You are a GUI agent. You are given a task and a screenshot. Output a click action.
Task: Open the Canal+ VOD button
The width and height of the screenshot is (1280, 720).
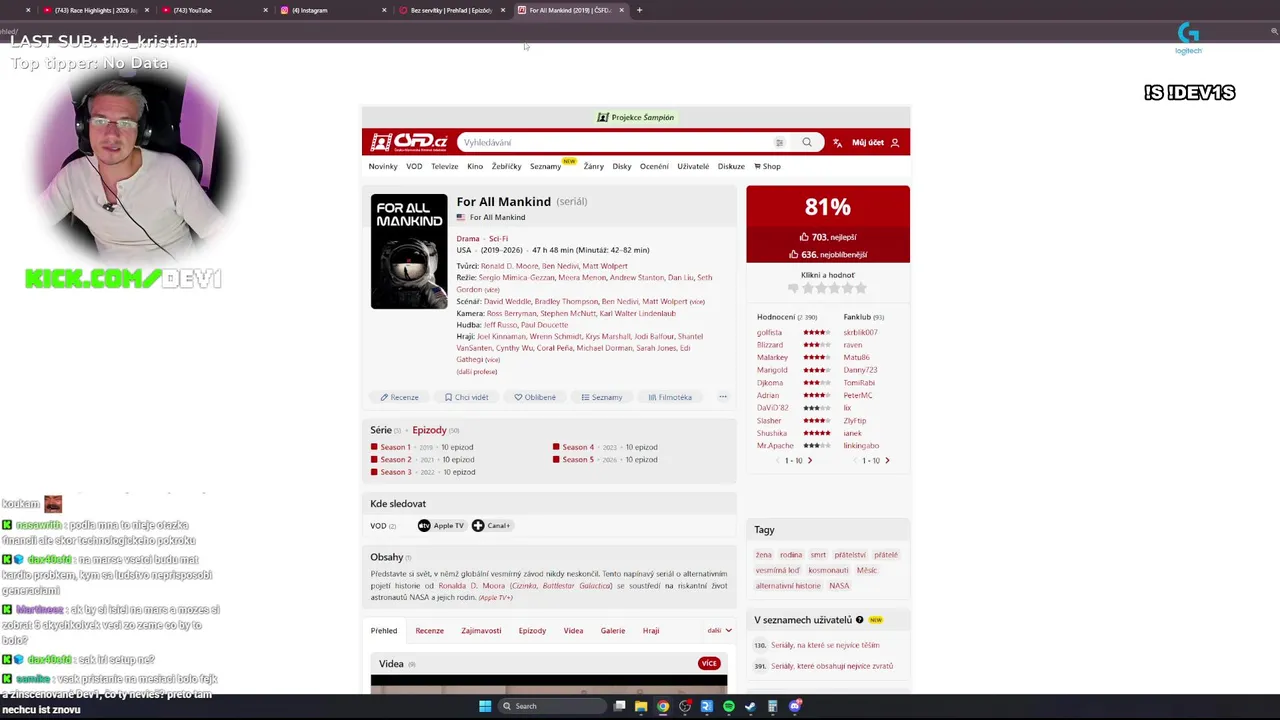(x=491, y=526)
